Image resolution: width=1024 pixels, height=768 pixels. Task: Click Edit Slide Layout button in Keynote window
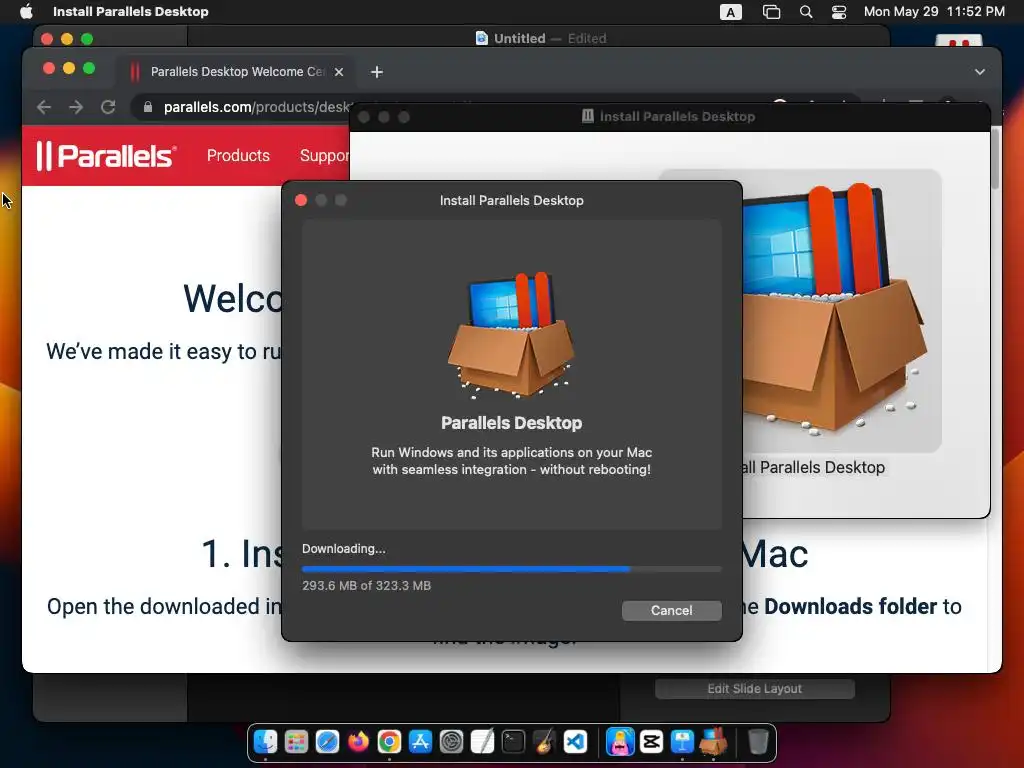[755, 689]
